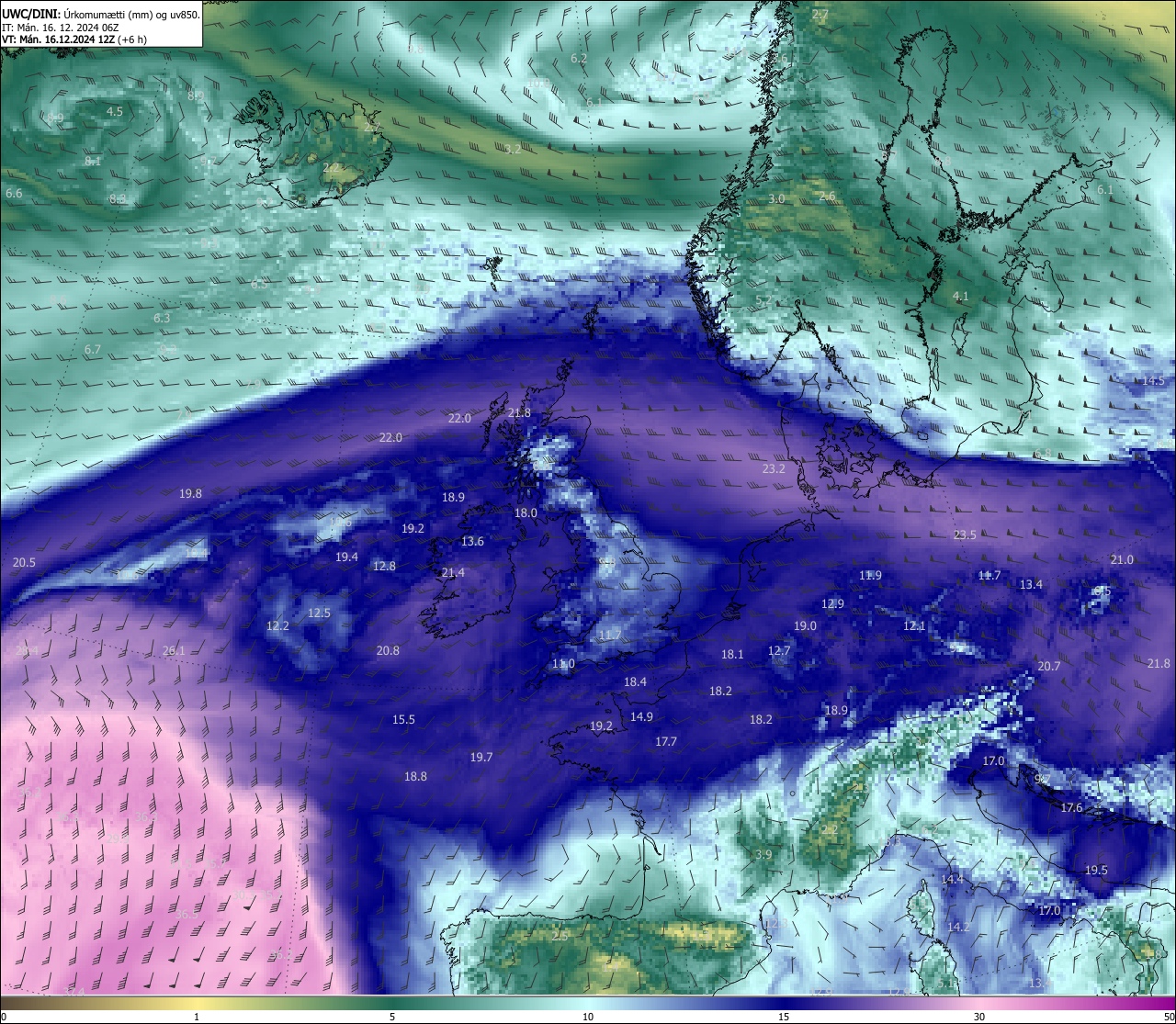Click the '50' tick label on the colour scale
Screen dimensions: 1176x1024
(x=1169, y=1017)
